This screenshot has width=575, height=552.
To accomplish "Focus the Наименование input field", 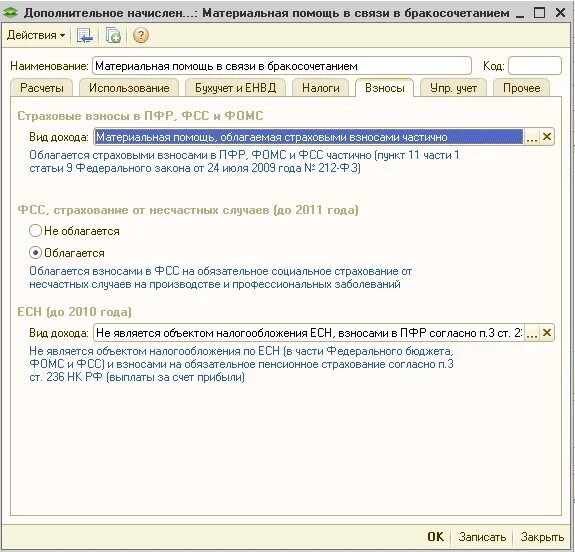I will click(282, 66).
